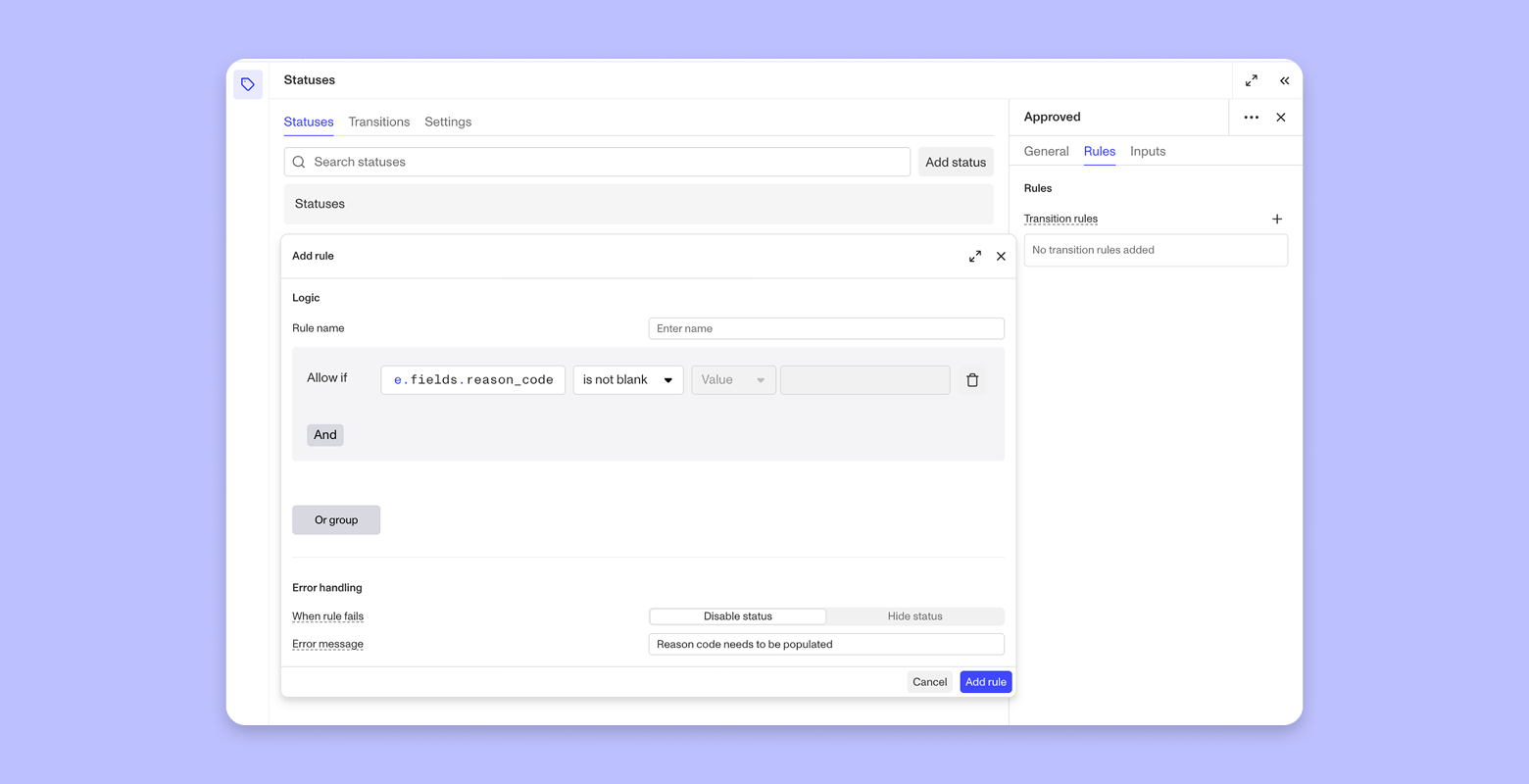Click the And button to add condition

click(x=325, y=435)
